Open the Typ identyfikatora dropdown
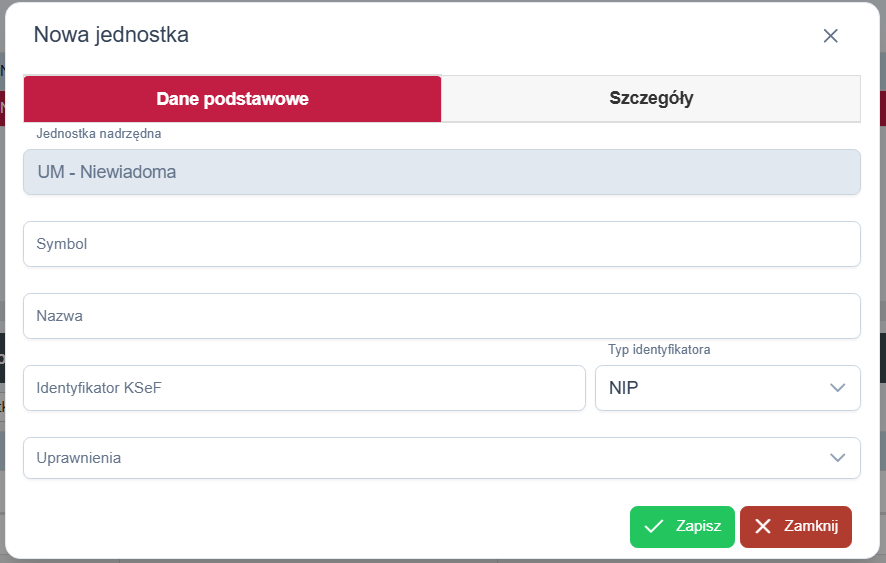This screenshot has height=563, width=886. [x=727, y=388]
